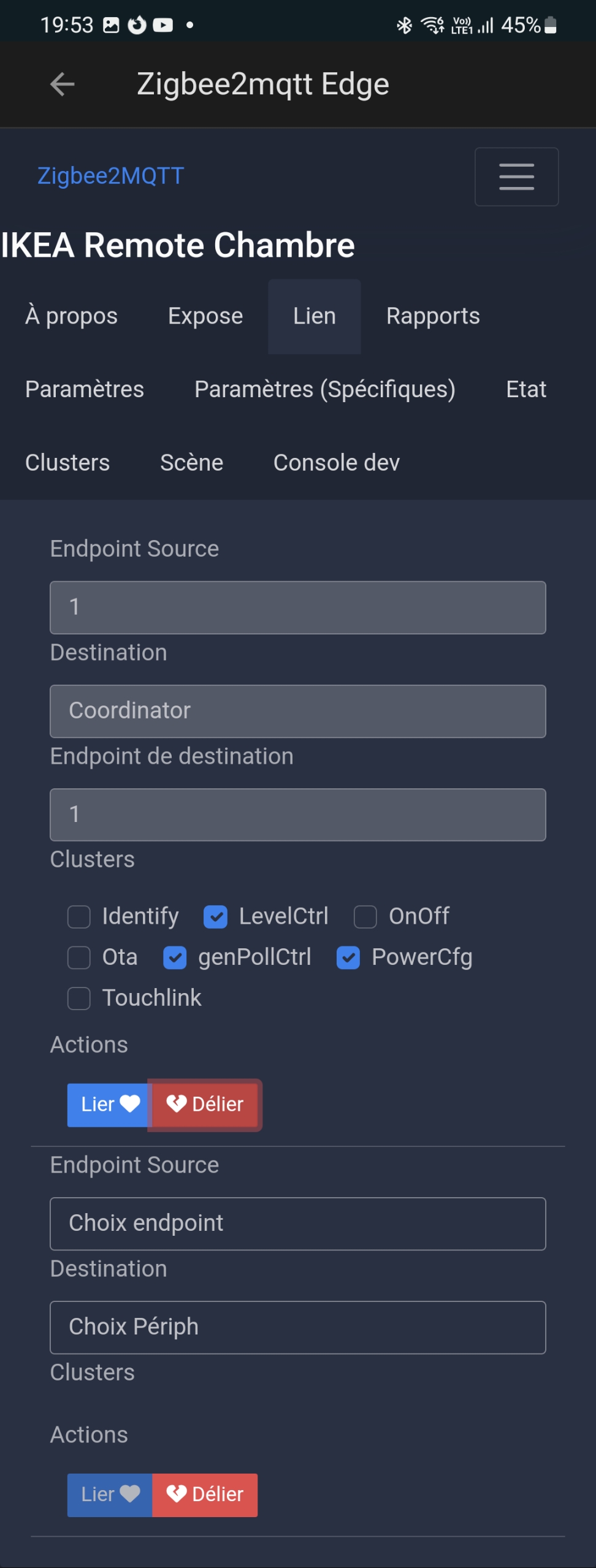This screenshot has height=1568, width=596.
Task: Open the Console dev tab
Action: 337,463
